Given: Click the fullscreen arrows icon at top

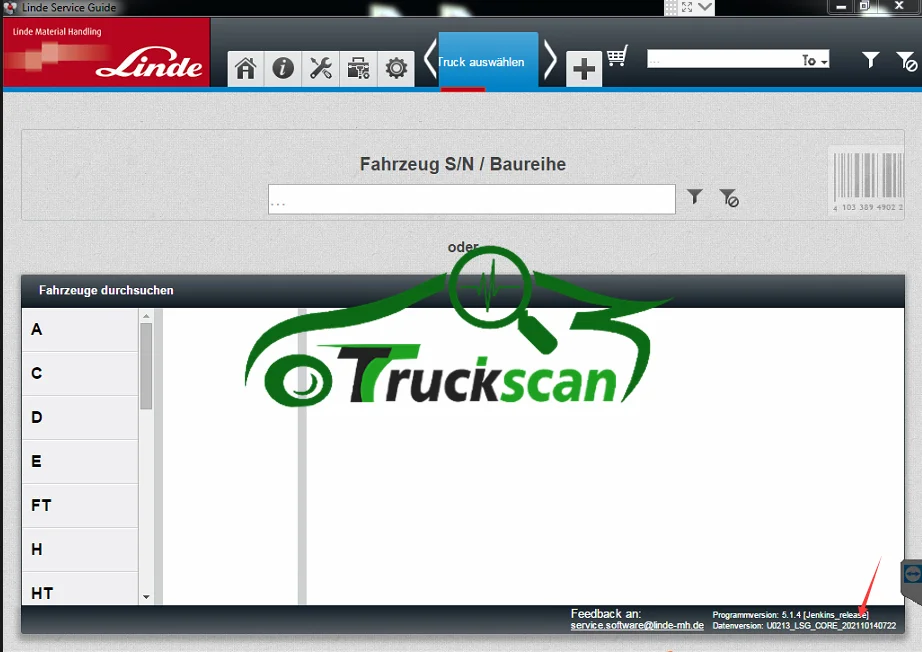Looking at the screenshot, I should (687, 7).
